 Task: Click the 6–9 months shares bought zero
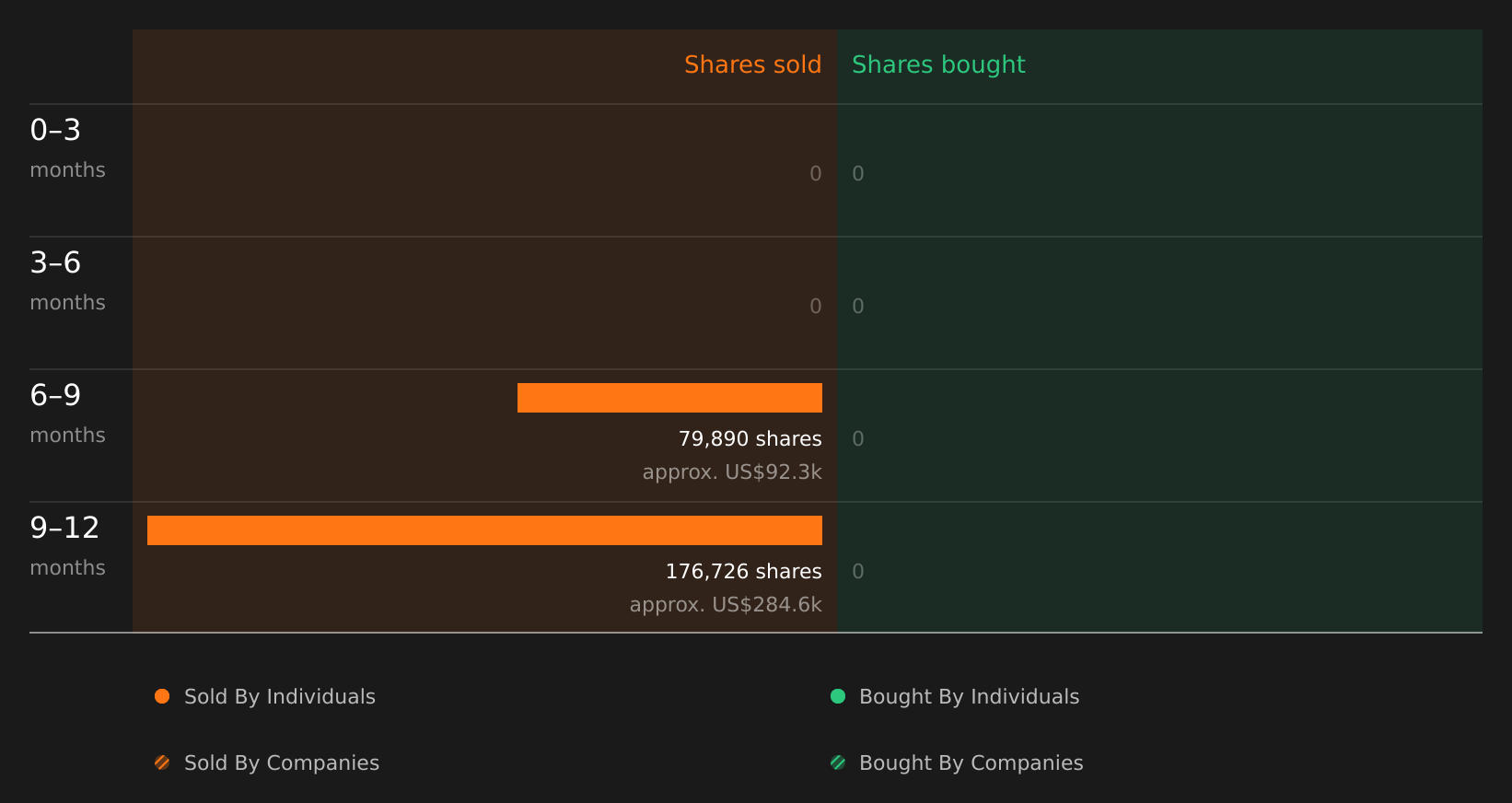pyautogui.click(x=858, y=439)
